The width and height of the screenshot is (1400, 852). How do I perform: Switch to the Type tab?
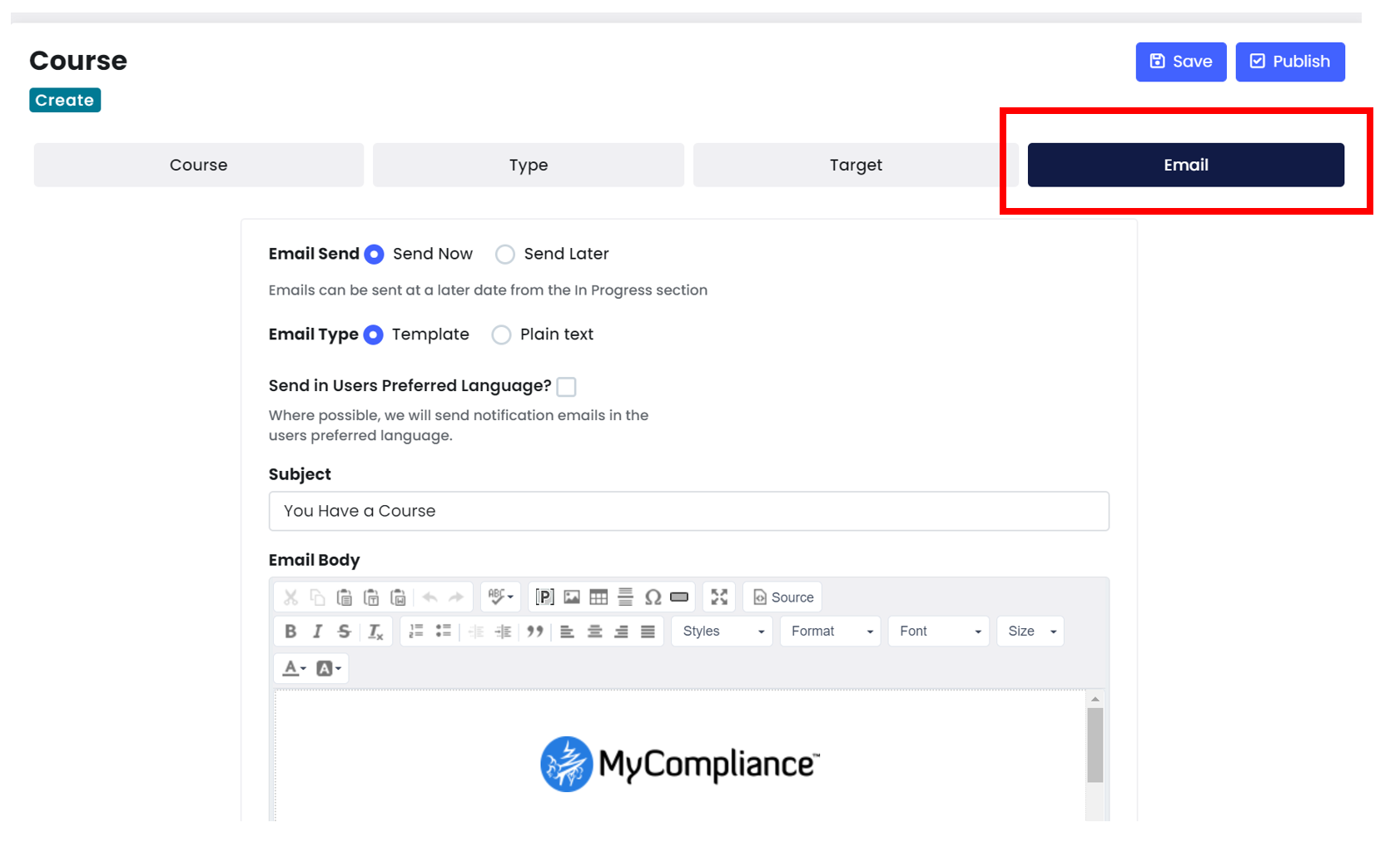click(x=529, y=165)
